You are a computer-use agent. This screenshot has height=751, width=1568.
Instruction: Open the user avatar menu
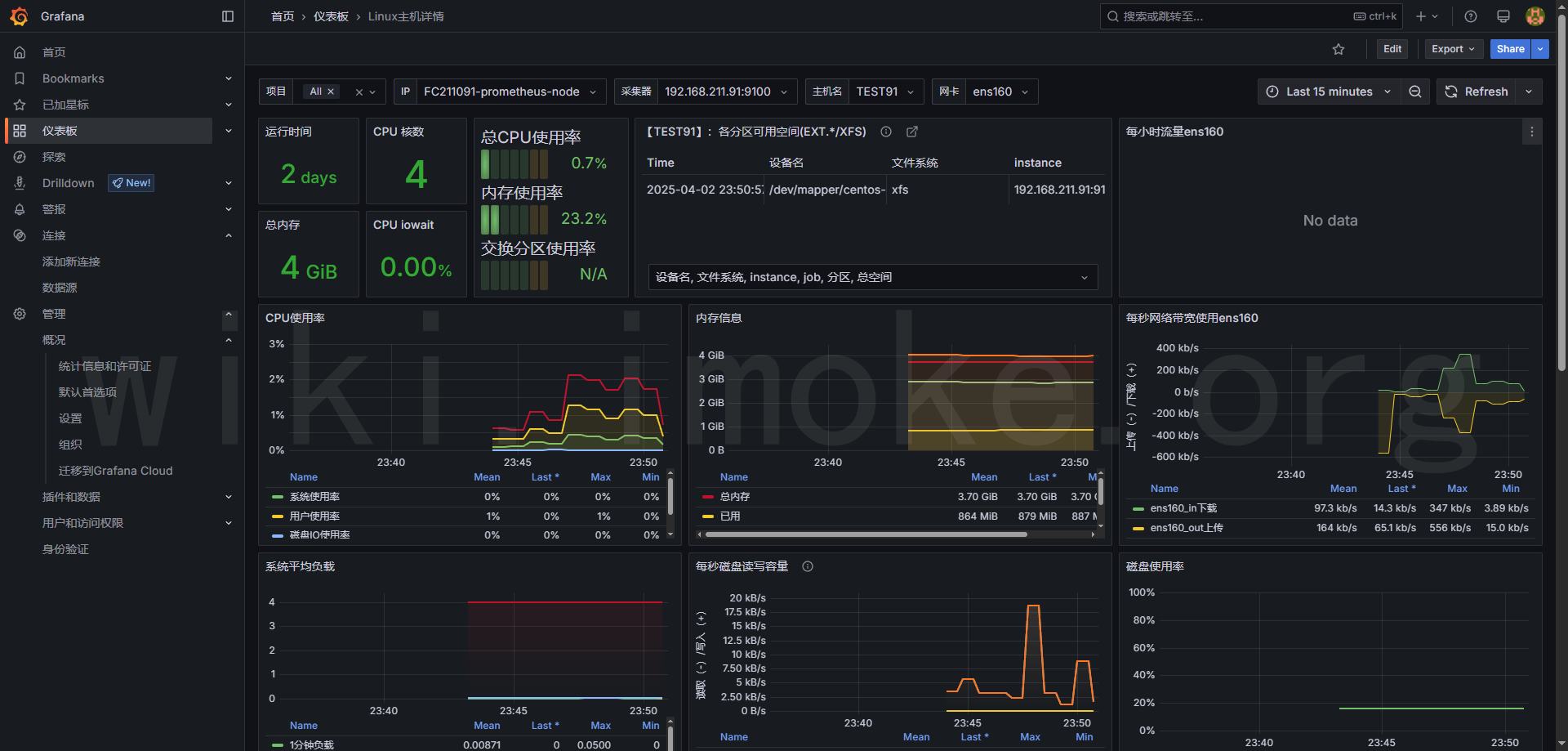click(1535, 16)
